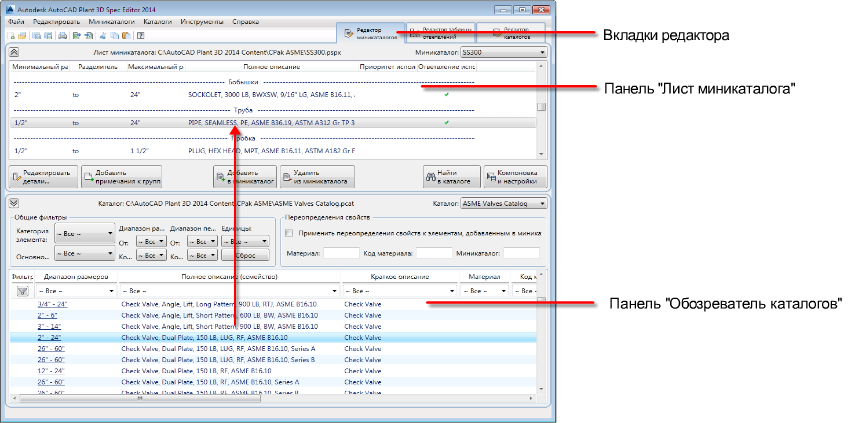Open the Диапазон размеров column filter dropdown
The height and width of the screenshot is (423, 855).
click(76, 291)
